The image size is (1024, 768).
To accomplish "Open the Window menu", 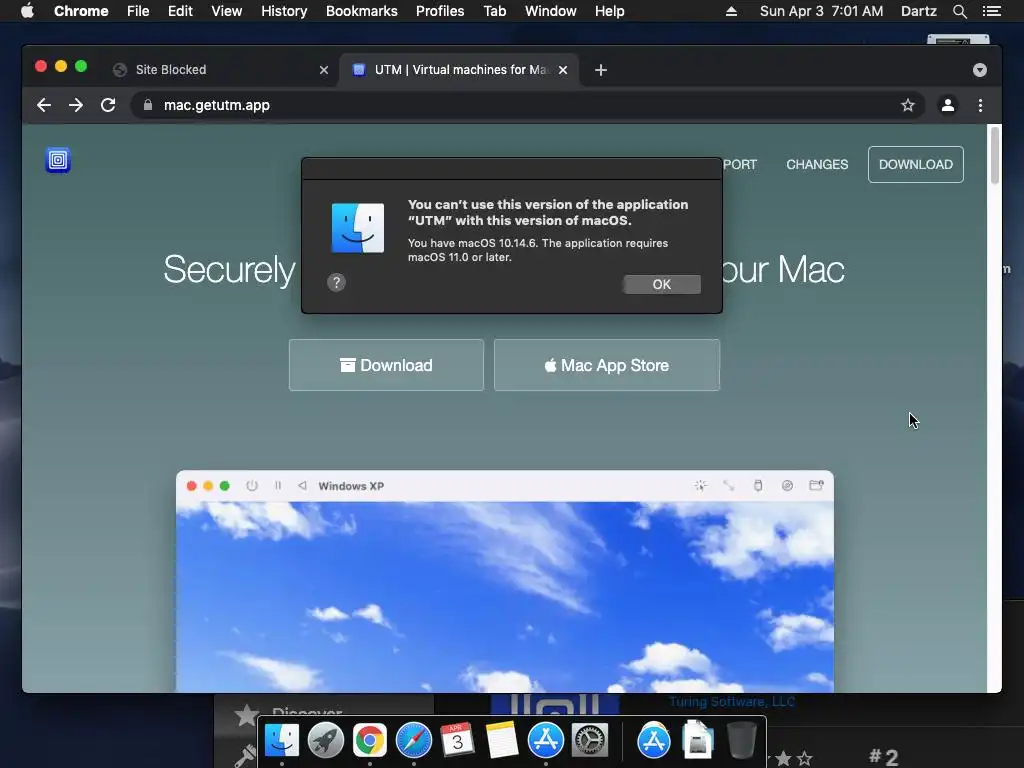I will tap(551, 11).
